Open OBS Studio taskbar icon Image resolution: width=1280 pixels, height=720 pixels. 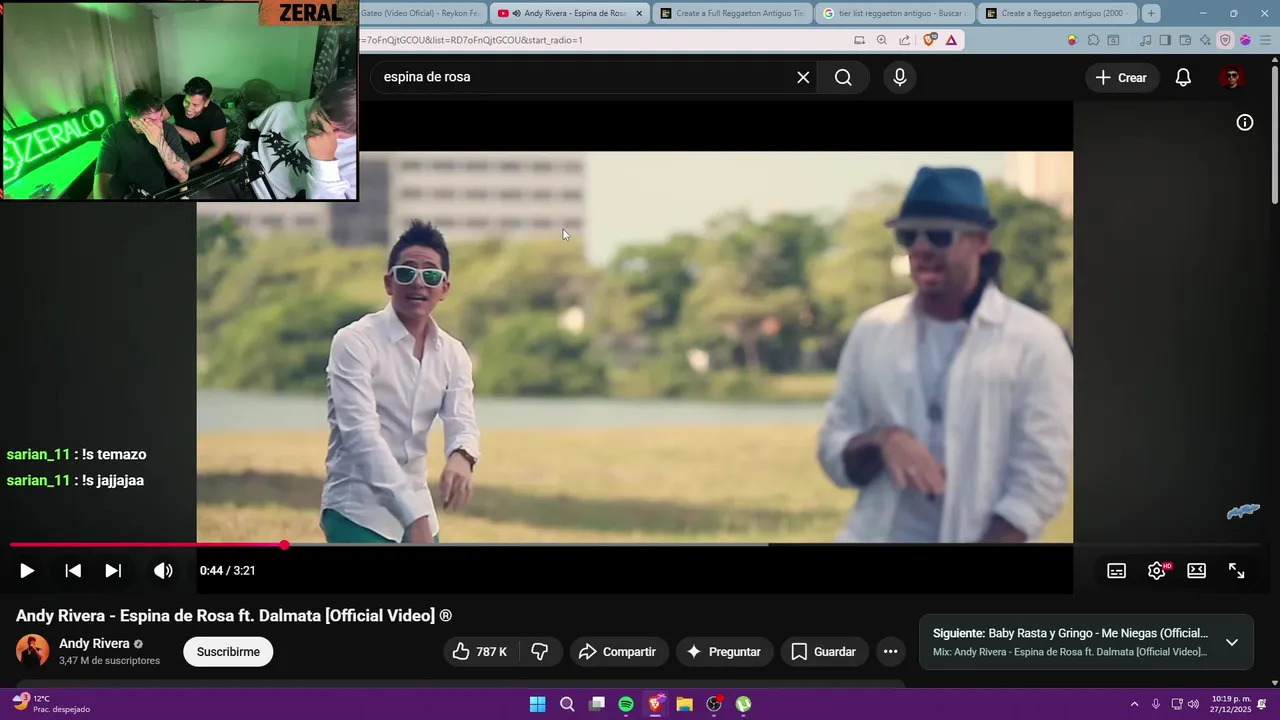tap(714, 704)
